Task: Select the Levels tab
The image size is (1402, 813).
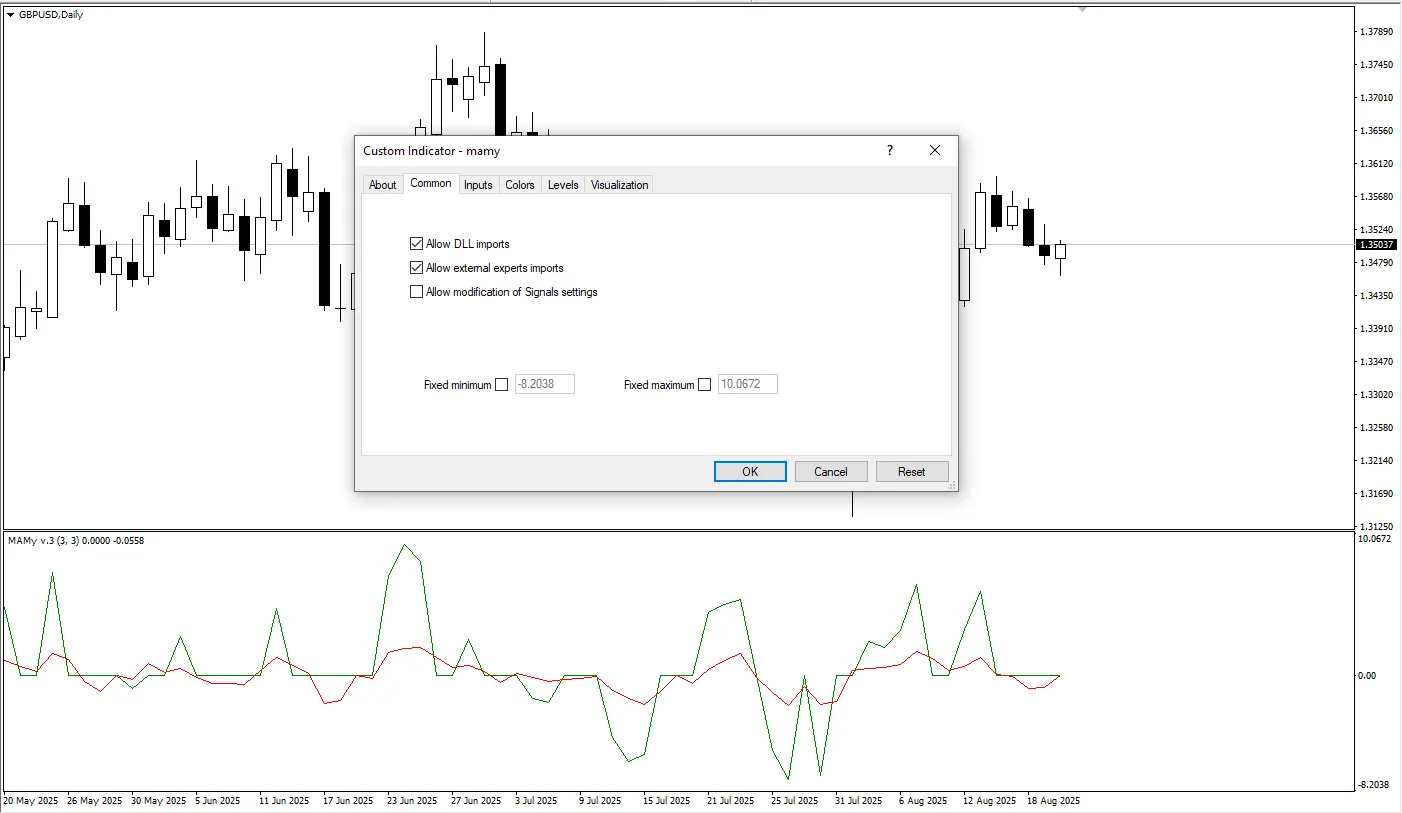Action: pyautogui.click(x=563, y=185)
